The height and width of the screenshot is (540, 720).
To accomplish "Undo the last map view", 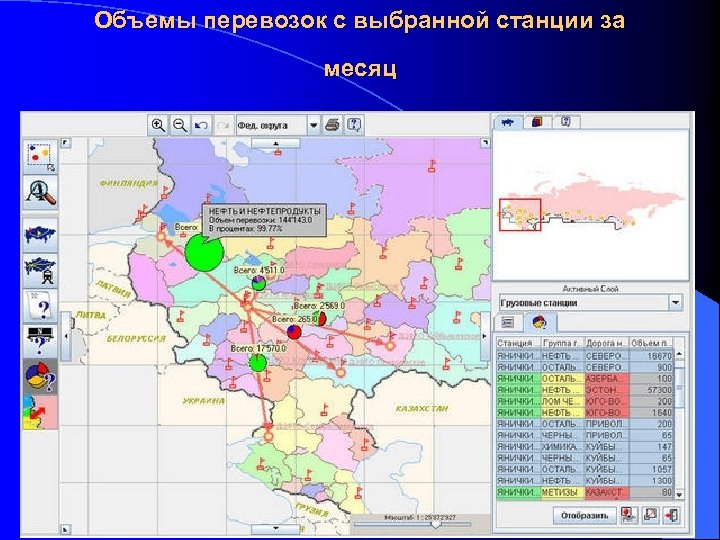I will [201, 125].
